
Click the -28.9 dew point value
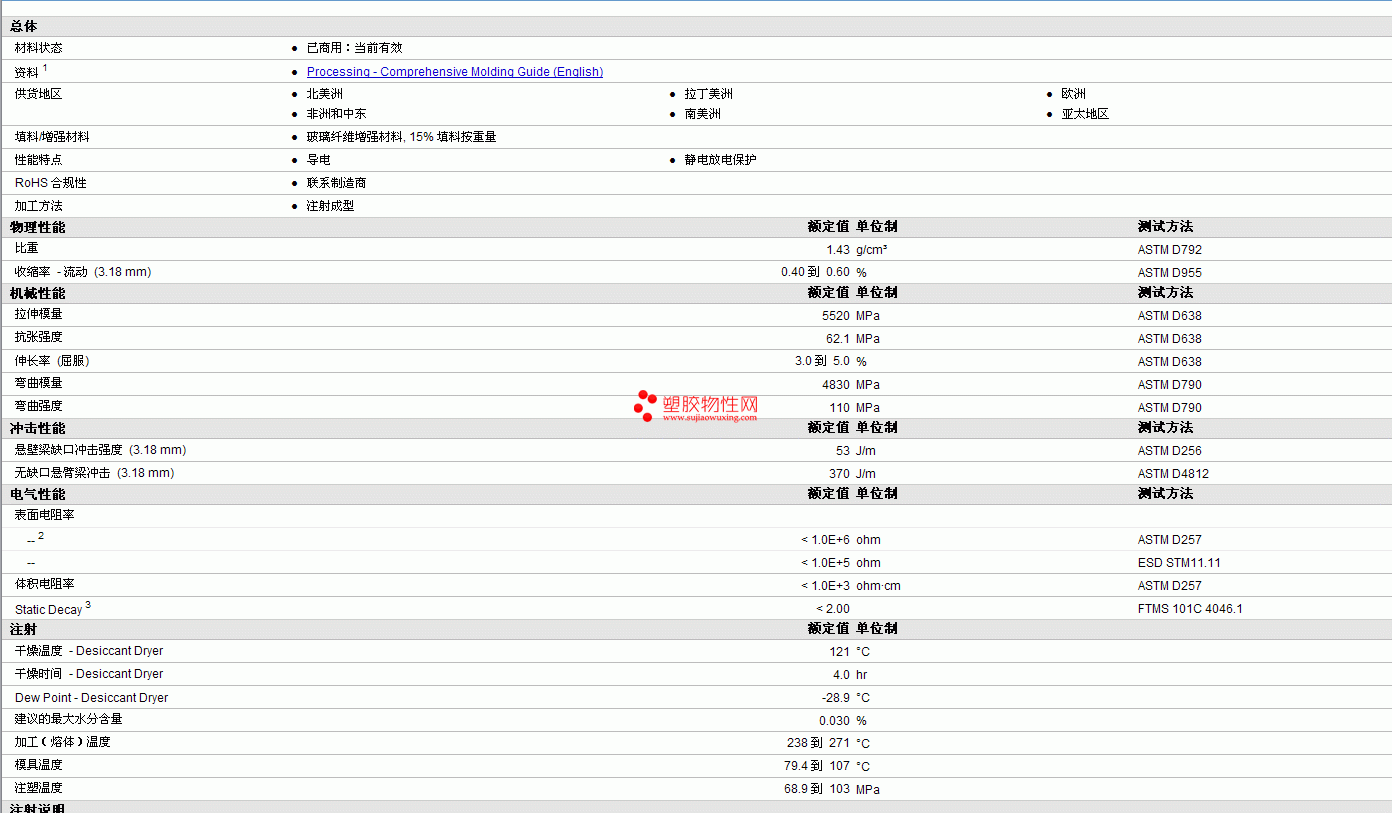[x=836, y=698]
